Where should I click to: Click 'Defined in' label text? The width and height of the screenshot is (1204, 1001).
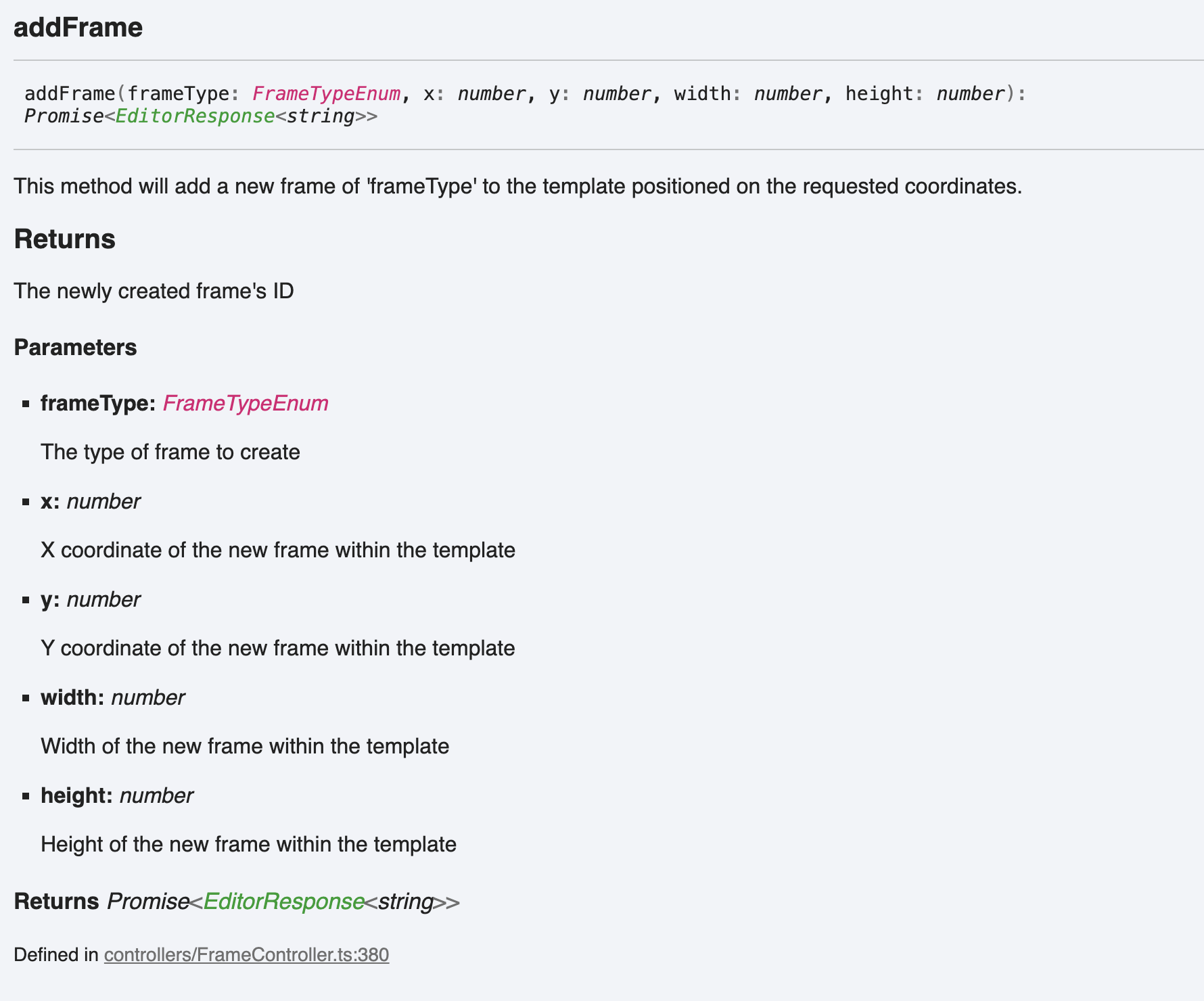click(56, 955)
